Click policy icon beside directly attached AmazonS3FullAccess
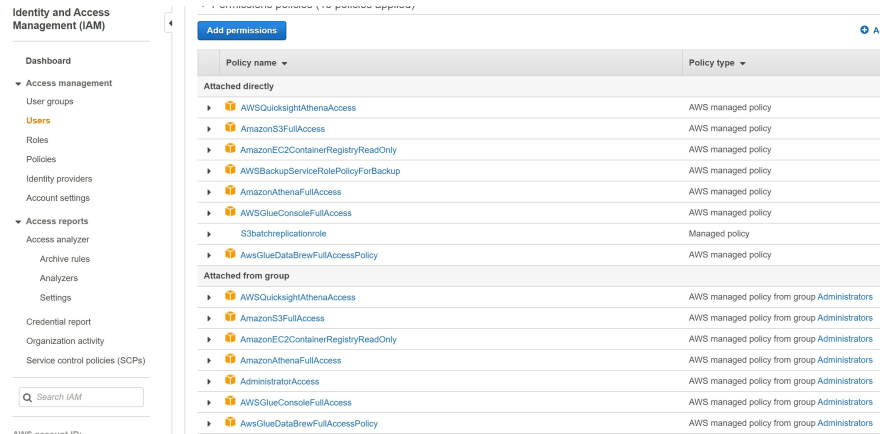The width and height of the screenshot is (880, 434). [x=230, y=127]
